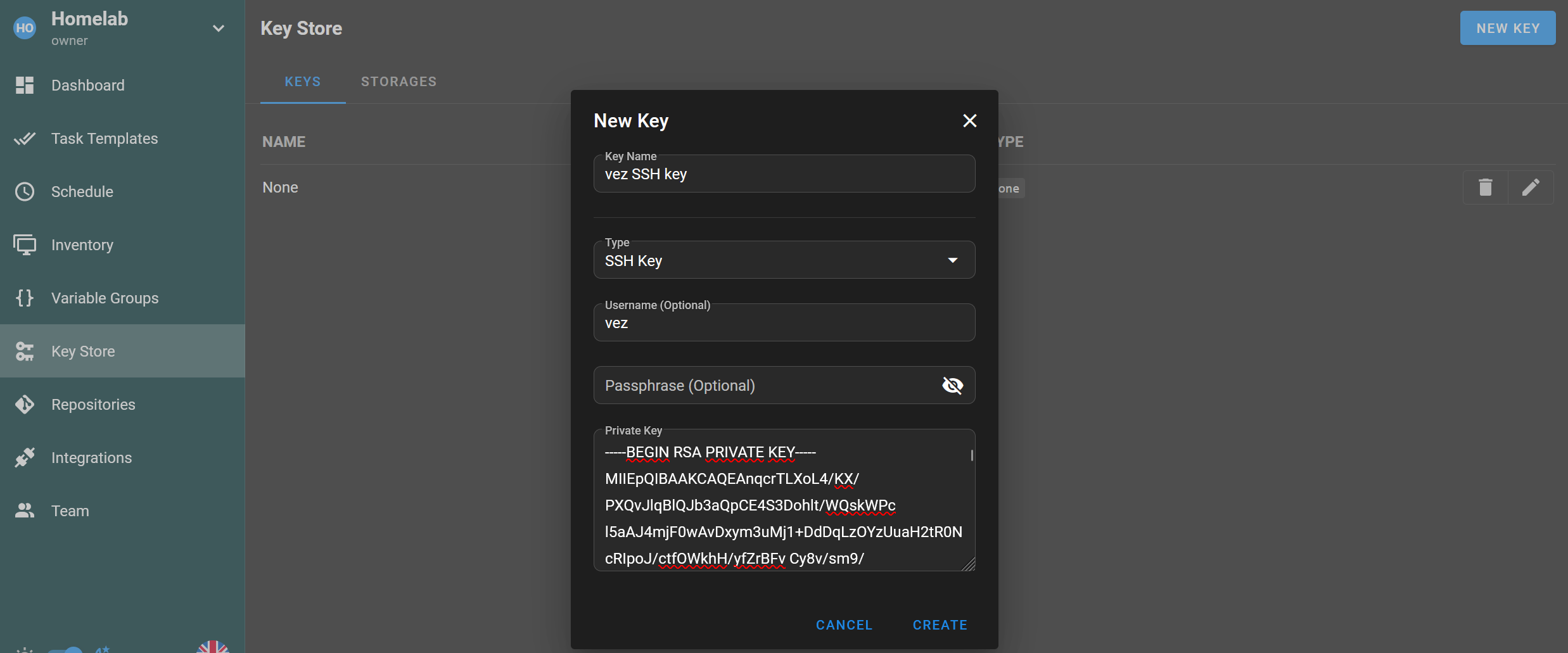
Task: Toggle the dark mode switch
Action: click(66, 649)
